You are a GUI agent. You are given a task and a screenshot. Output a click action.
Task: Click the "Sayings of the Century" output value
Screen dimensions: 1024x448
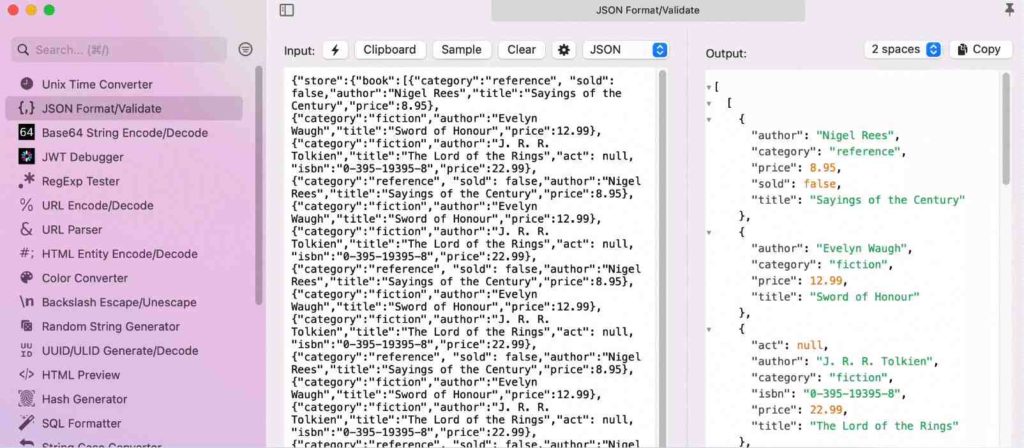tap(887, 200)
